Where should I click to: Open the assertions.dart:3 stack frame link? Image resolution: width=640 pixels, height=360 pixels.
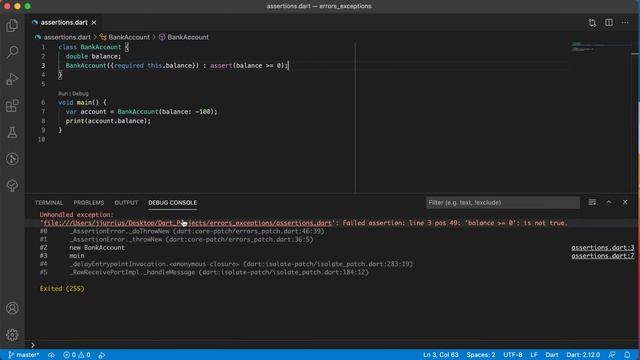coord(602,247)
